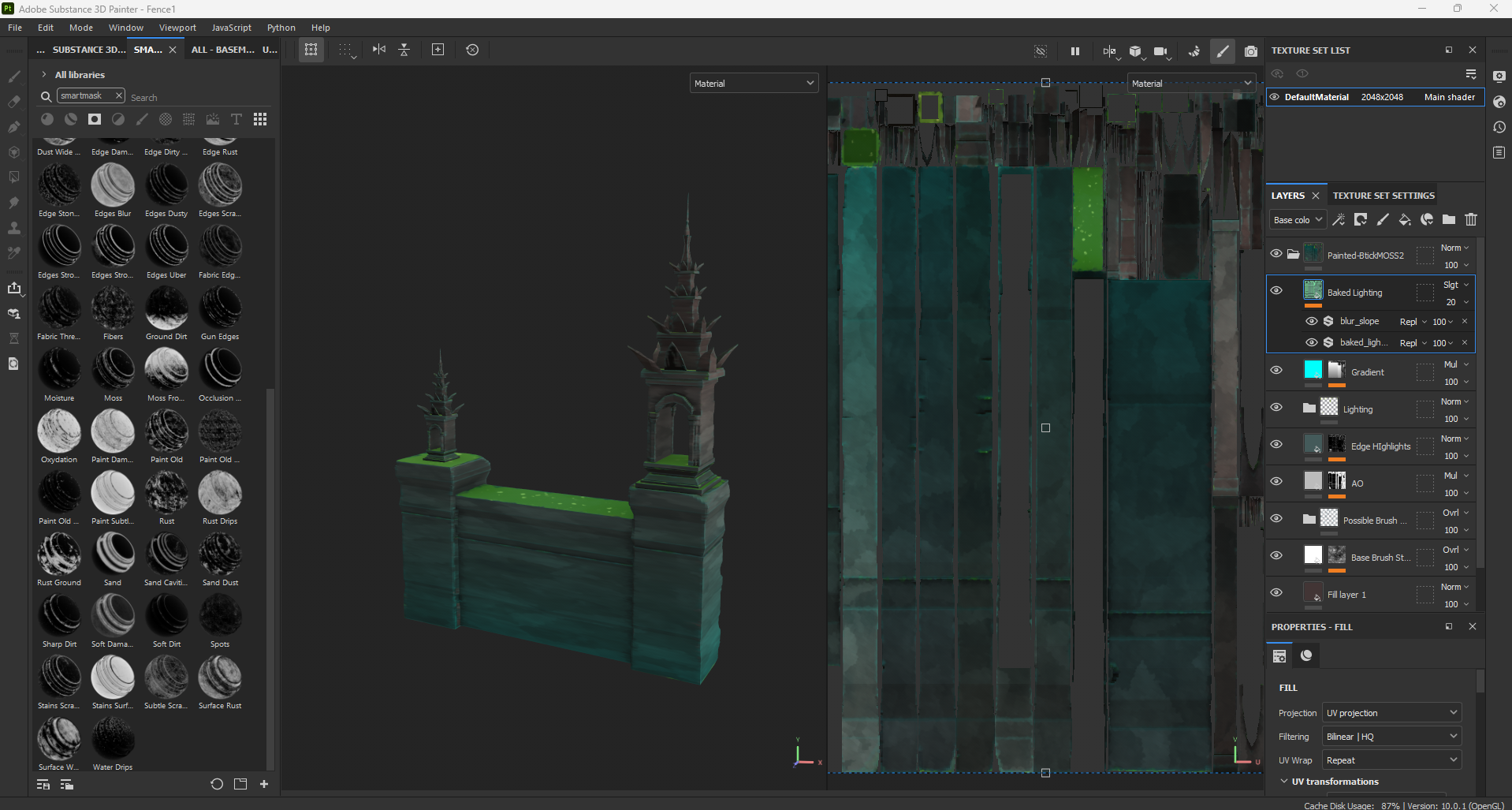Hide the Gradient layer
This screenshot has width=1512, height=810.
[1276, 370]
